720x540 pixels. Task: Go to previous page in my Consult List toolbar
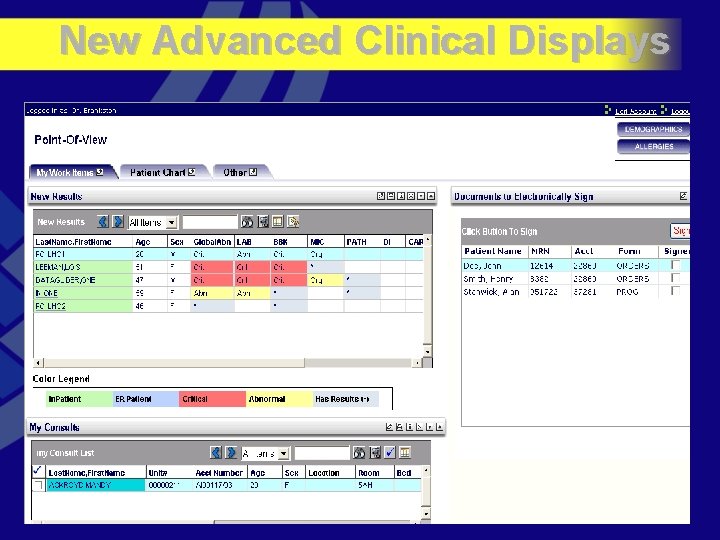[x=216, y=453]
